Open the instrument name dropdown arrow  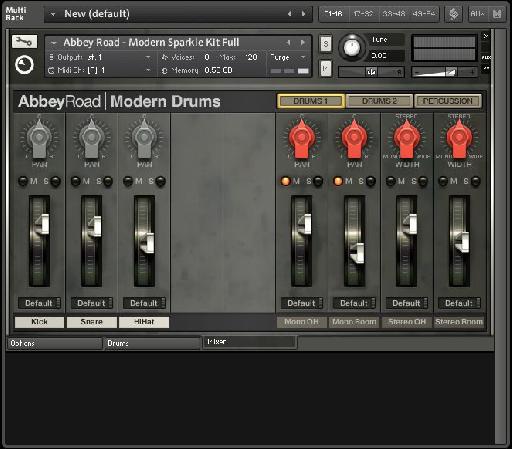coord(53,43)
